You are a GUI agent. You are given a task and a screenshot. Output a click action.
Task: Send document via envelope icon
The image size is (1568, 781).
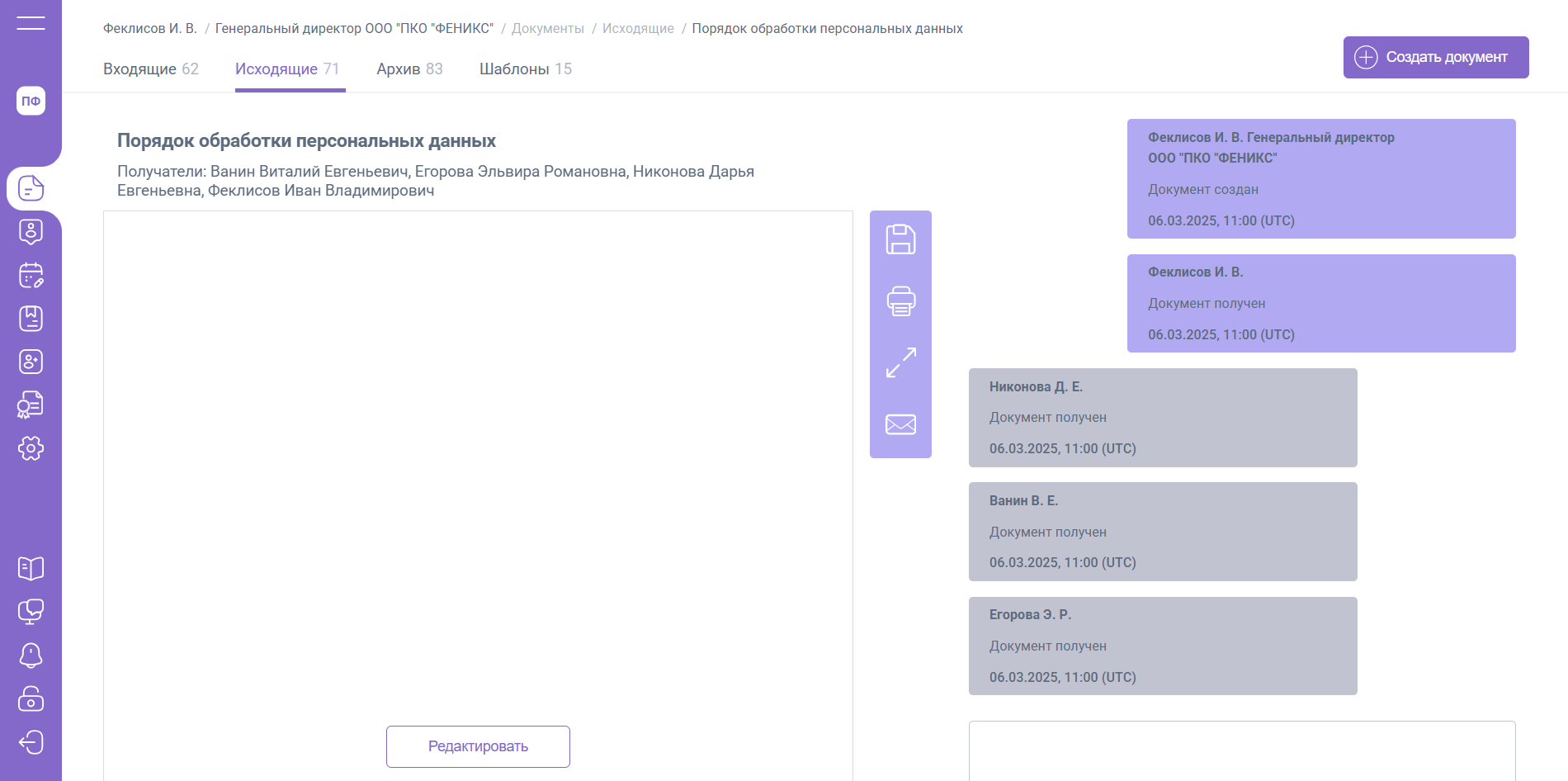(900, 424)
